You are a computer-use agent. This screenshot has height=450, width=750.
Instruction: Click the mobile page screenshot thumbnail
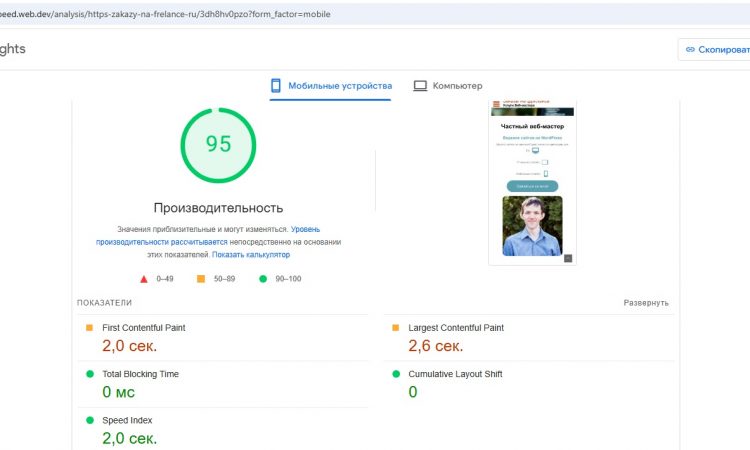[532, 183]
